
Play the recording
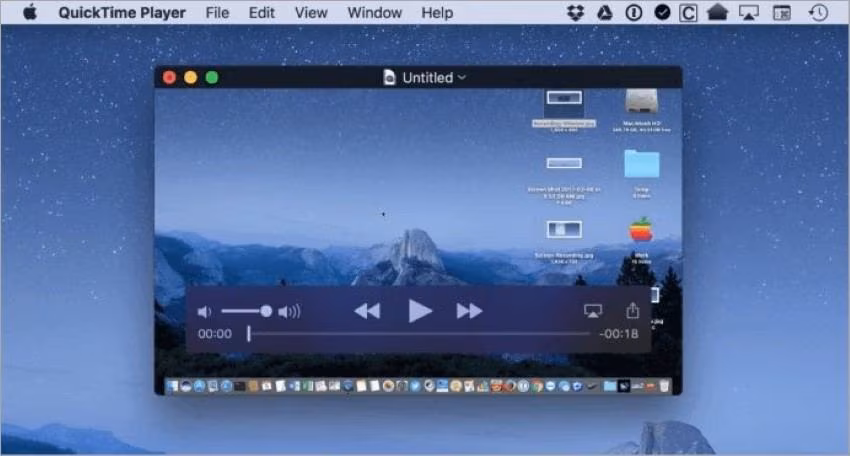420,311
